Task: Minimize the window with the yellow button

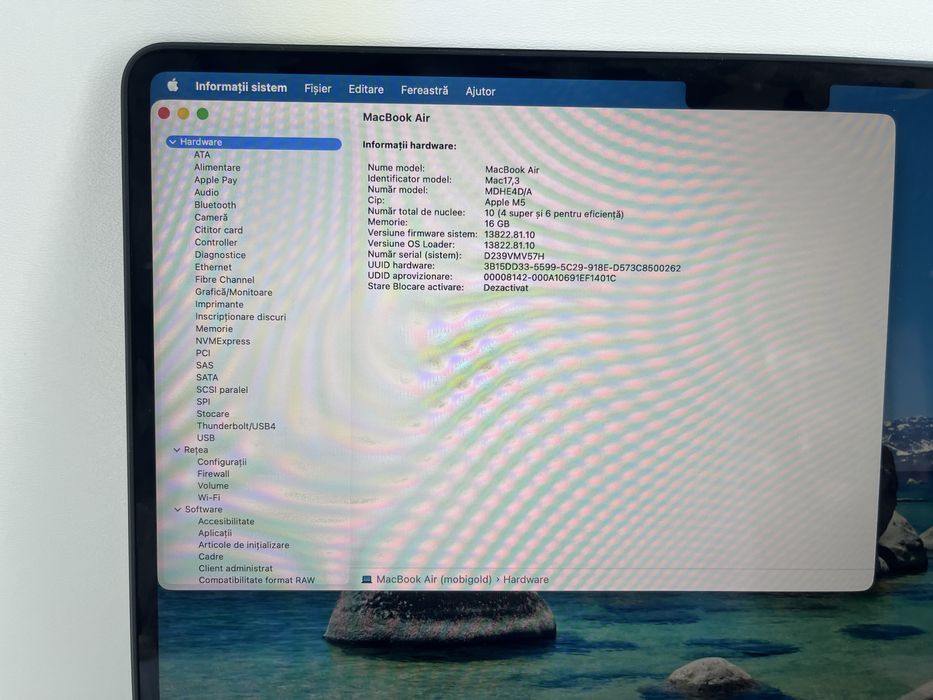Action: point(183,113)
